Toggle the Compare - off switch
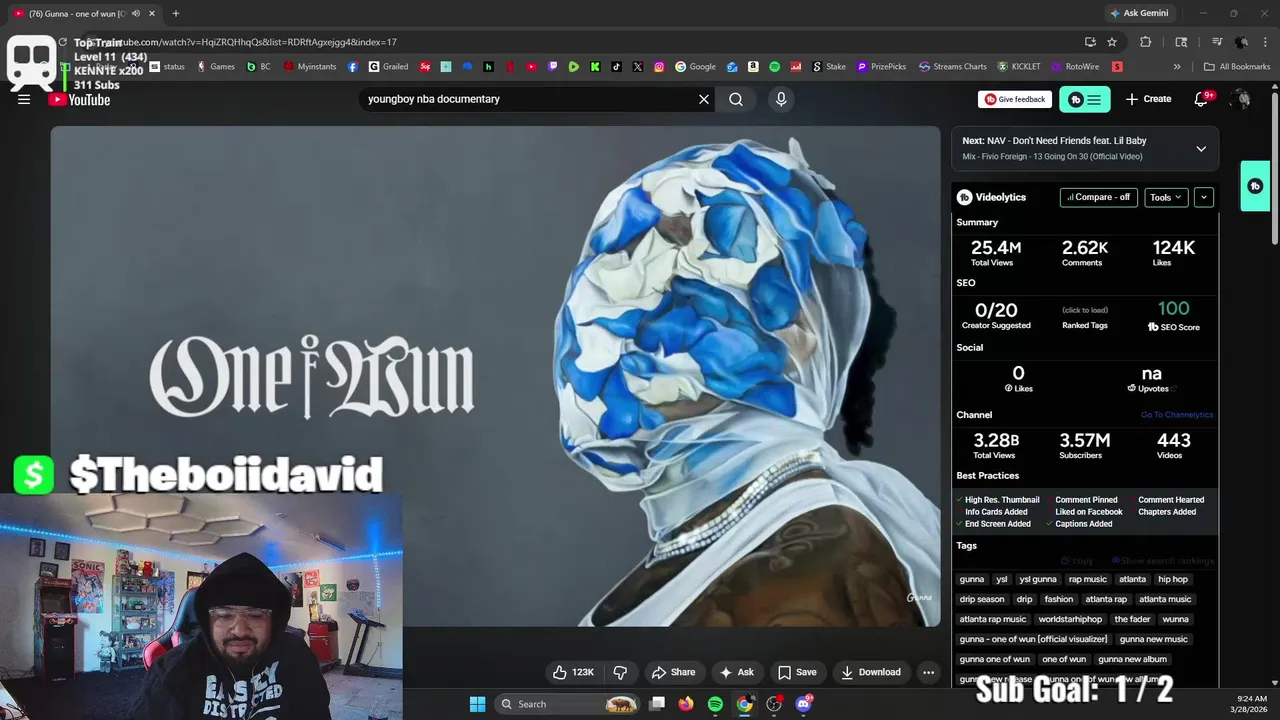This screenshot has height=720, width=1280. click(1099, 197)
